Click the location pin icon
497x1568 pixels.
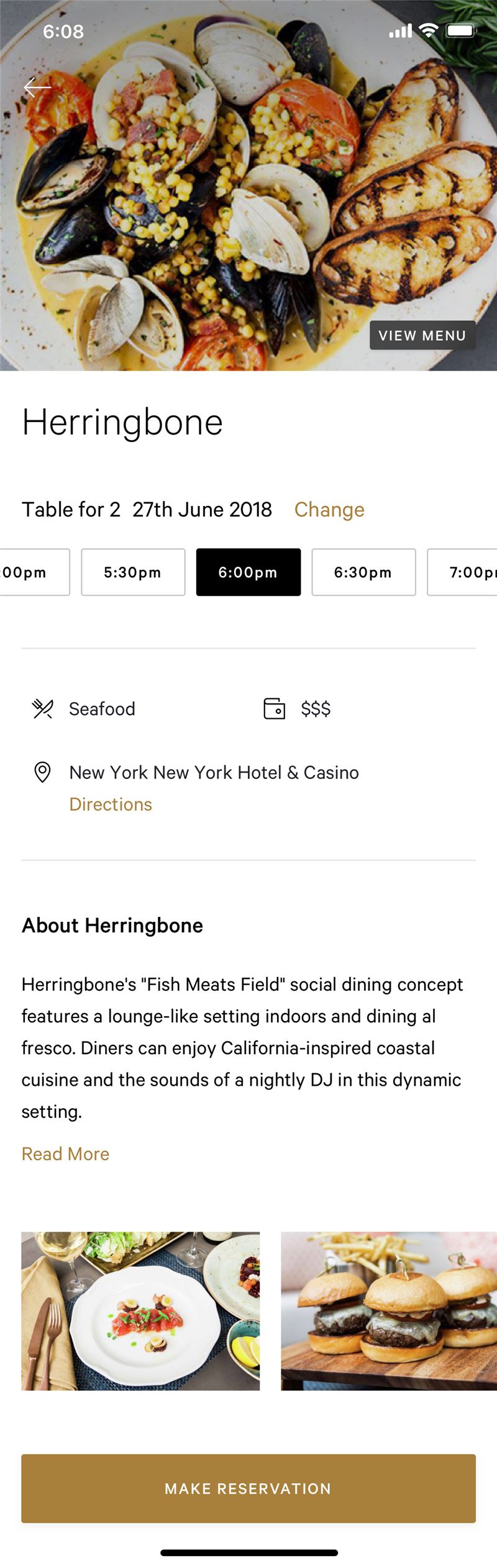[x=42, y=772]
